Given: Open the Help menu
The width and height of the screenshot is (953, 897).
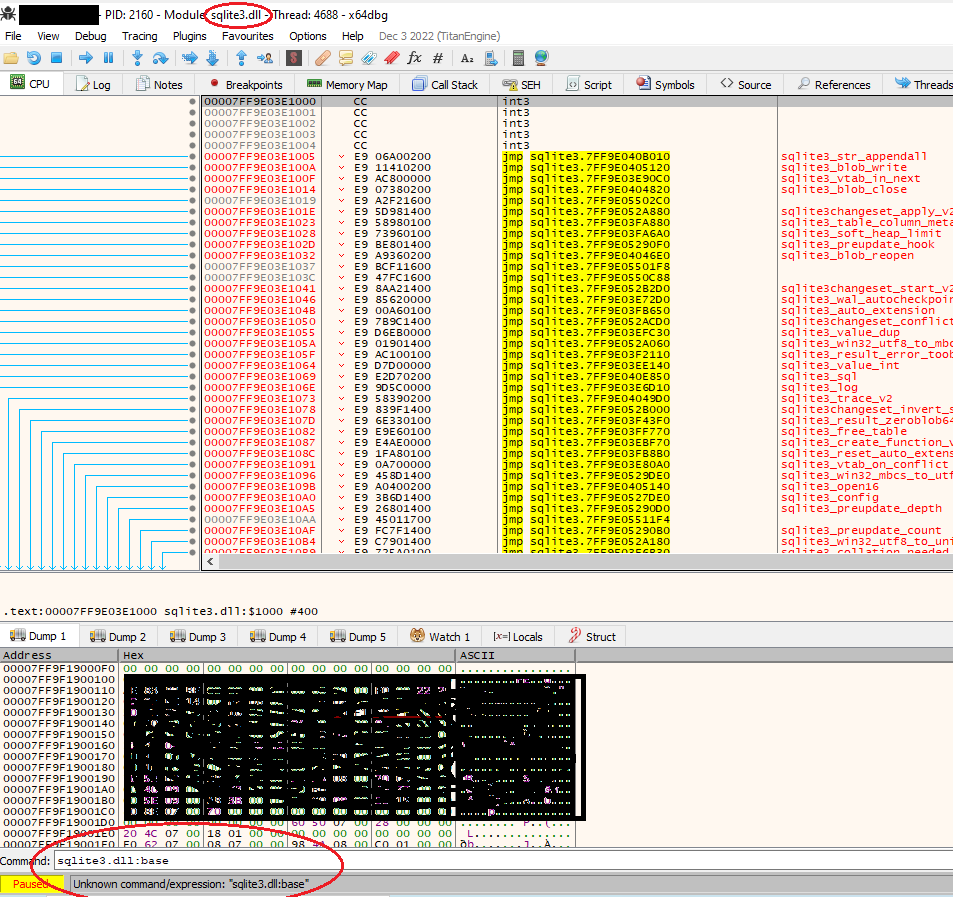Looking at the screenshot, I should [x=353, y=36].
